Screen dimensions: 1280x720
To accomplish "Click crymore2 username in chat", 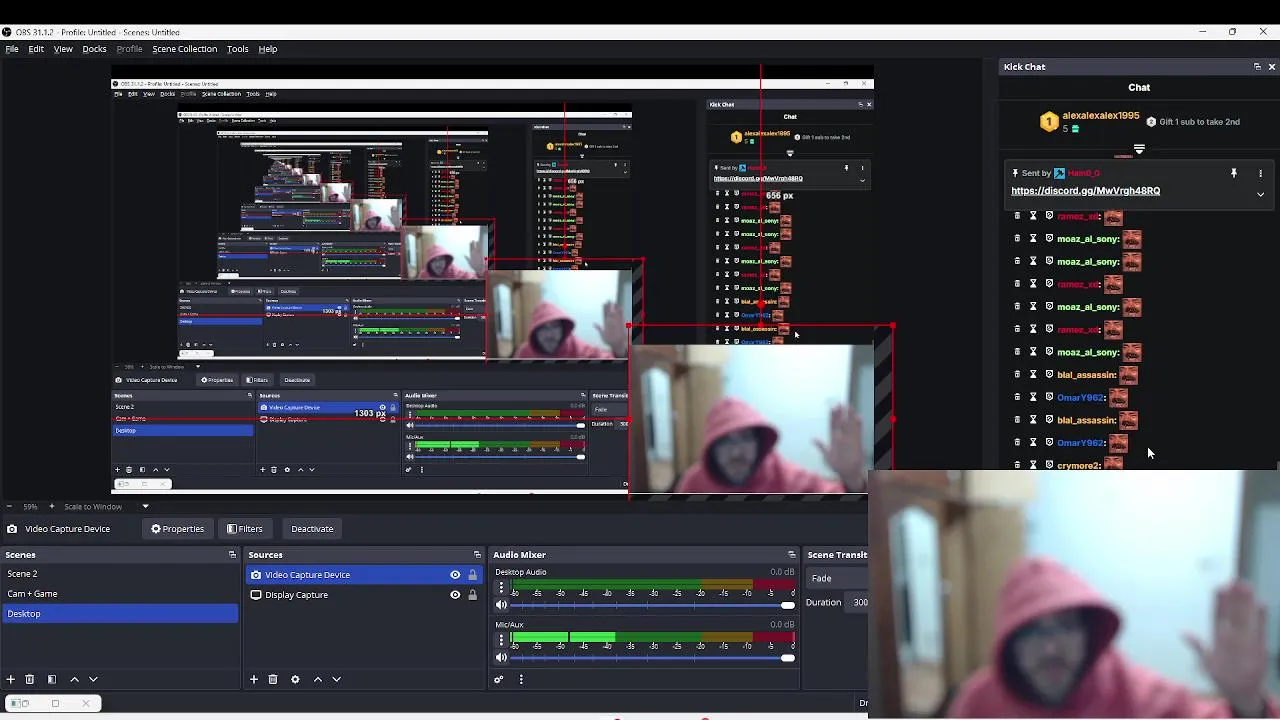I will (x=1079, y=465).
